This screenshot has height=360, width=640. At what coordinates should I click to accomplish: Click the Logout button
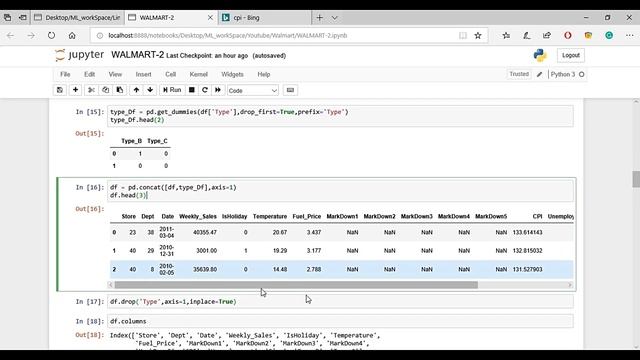pos(571,55)
